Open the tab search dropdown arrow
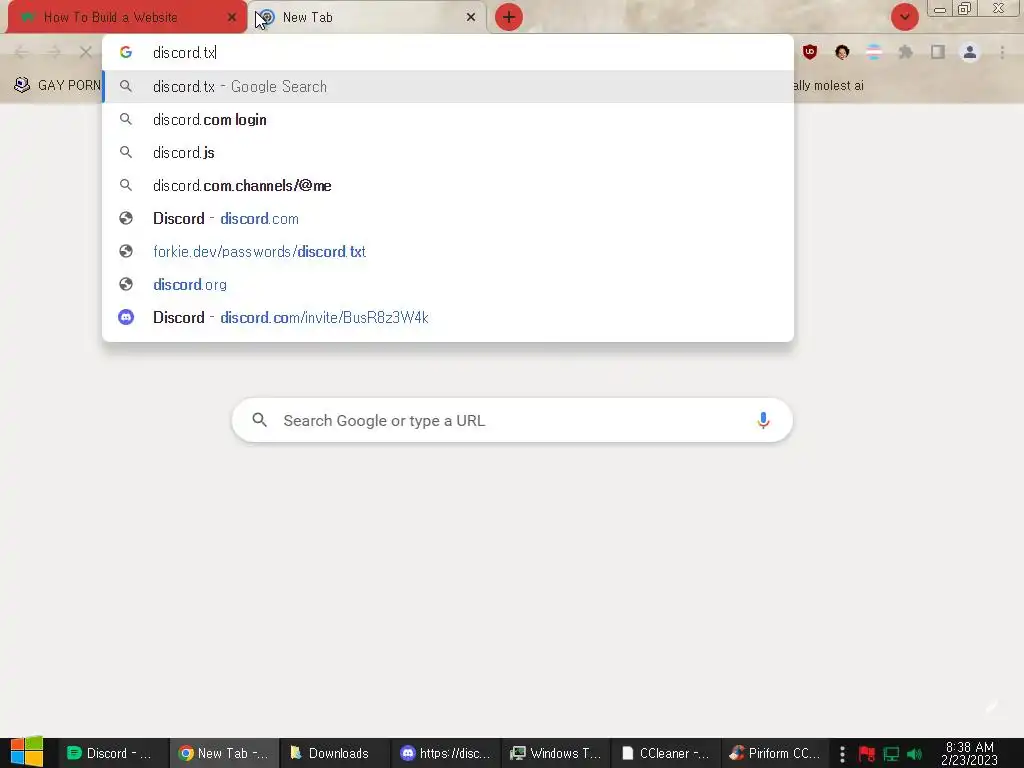 [x=904, y=17]
